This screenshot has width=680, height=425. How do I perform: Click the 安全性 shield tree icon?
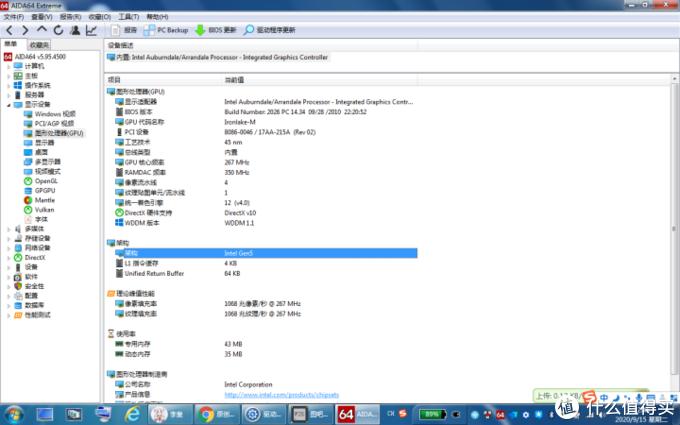[x=18, y=286]
